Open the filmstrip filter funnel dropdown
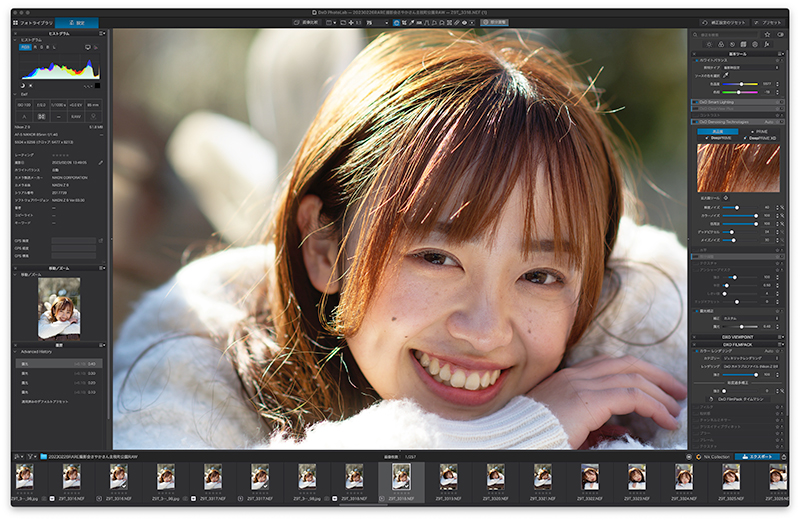The height and width of the screenshot is (520, 800). [x=32, y=457]
